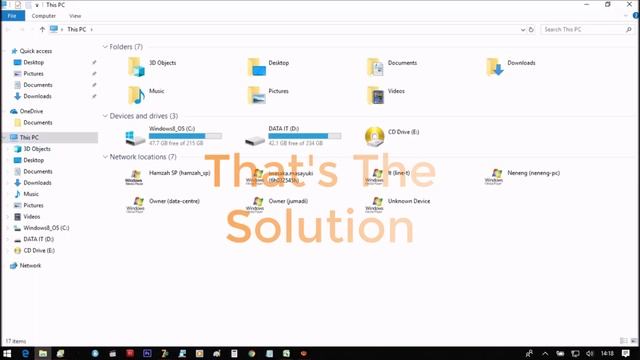The image size is (640, 360).
Task: Click the This PC breadcrumb in address bar
Action: pos(77,29)
